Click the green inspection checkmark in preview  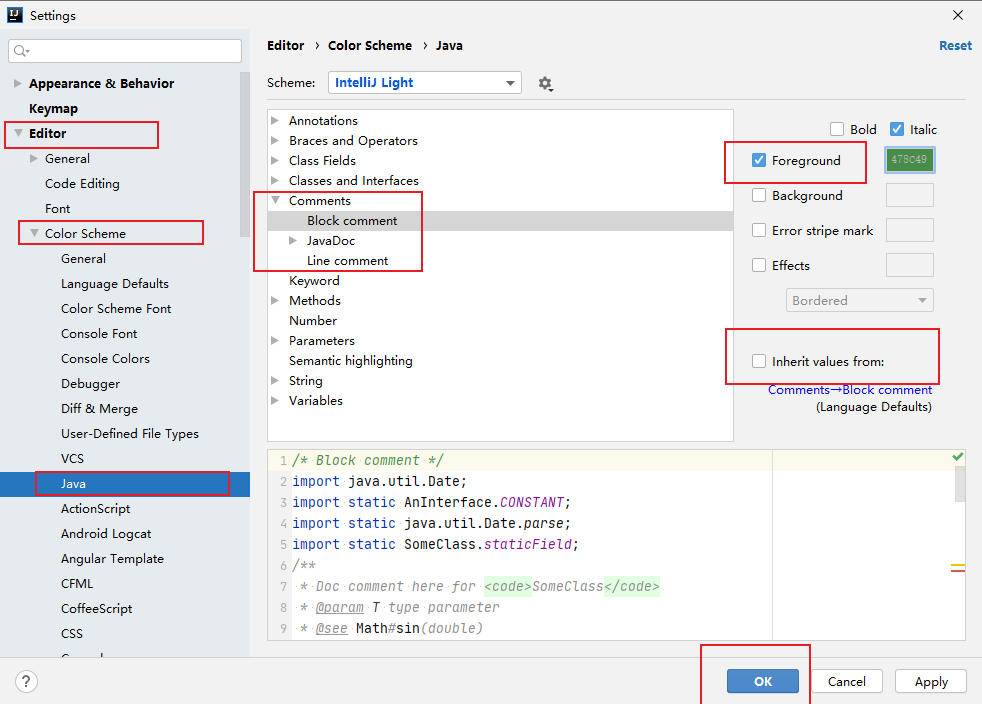pos(958,457)
